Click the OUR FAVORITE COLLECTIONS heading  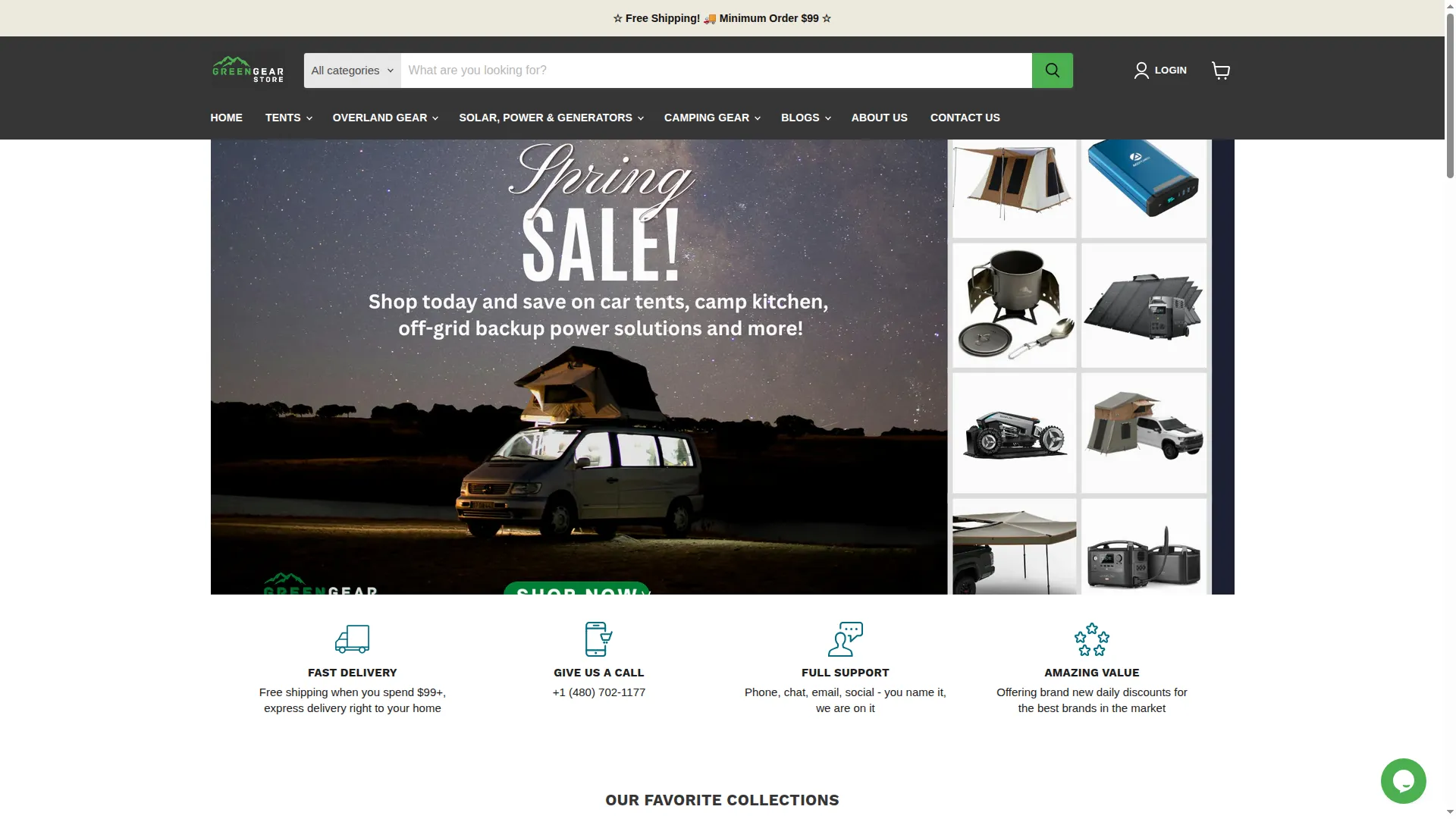tap(722, 800)
